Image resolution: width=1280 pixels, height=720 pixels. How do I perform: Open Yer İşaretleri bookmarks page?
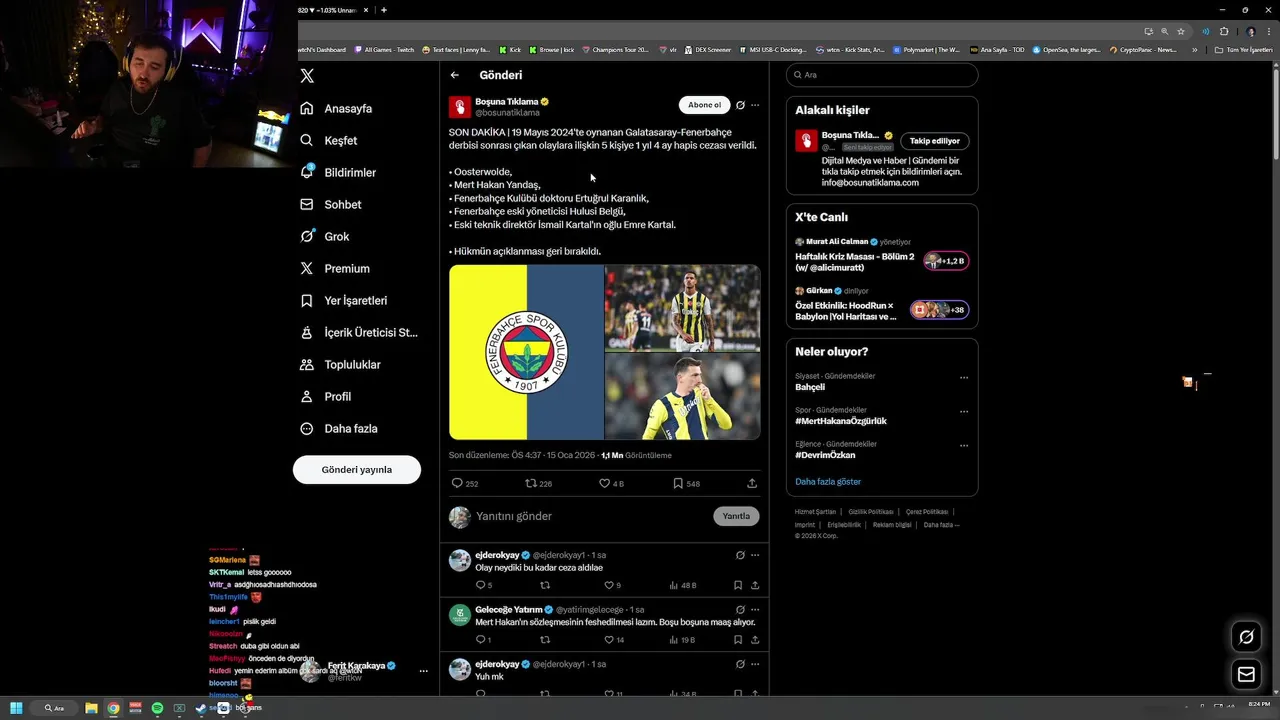pos(344,300)
